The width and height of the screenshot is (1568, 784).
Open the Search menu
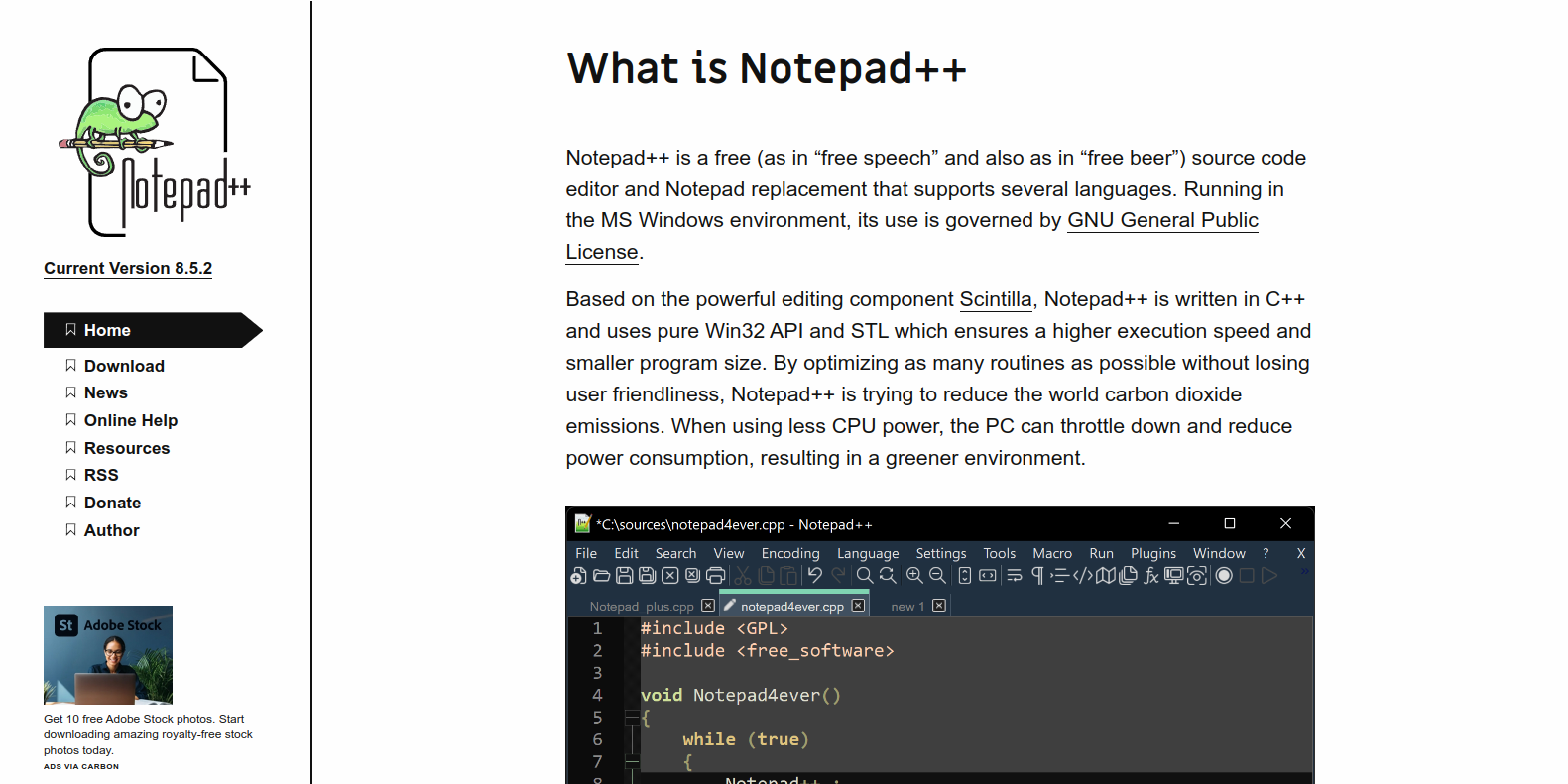click(x=675, y=553)
